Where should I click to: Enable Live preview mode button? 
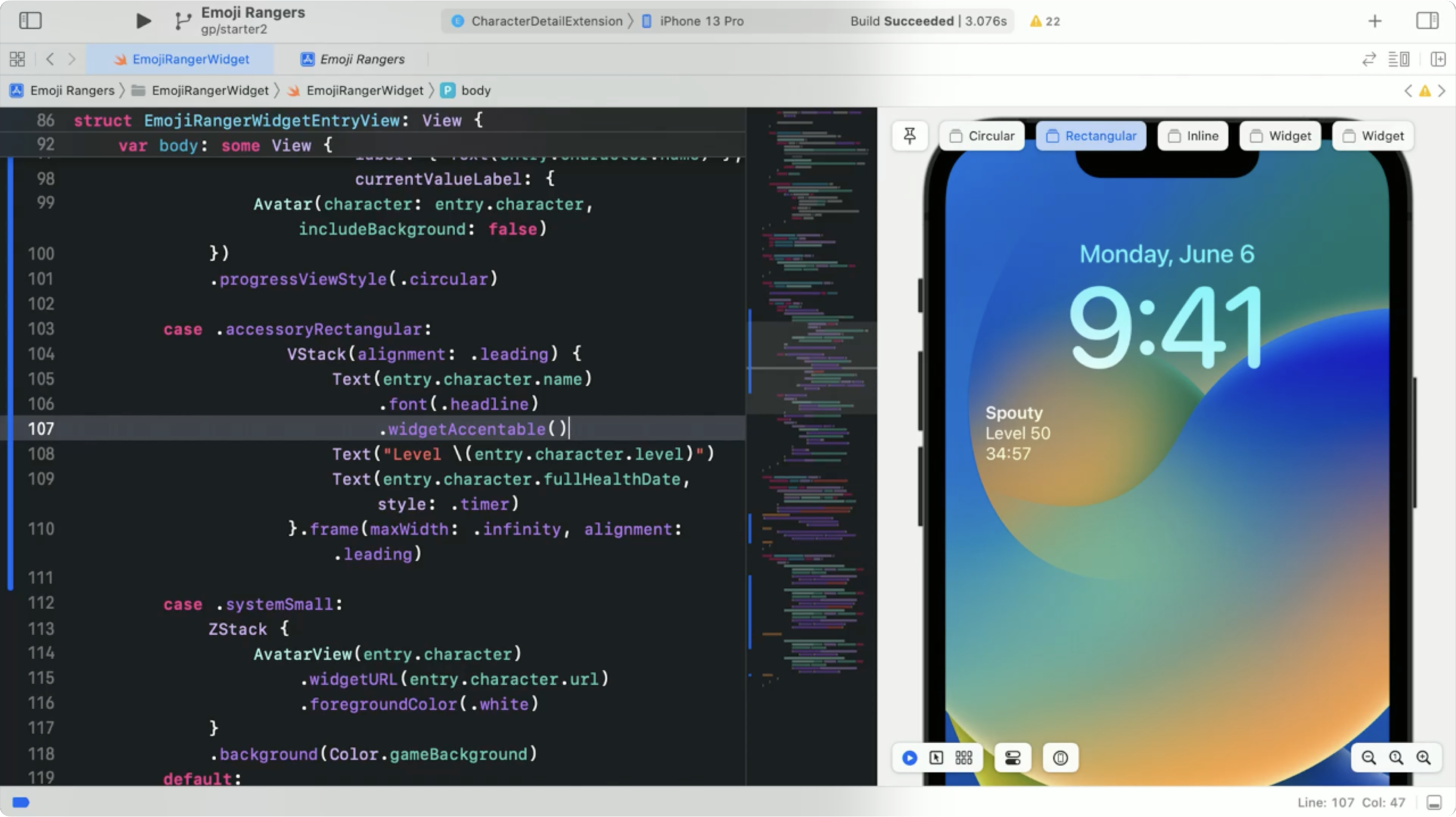click(909, 758)
